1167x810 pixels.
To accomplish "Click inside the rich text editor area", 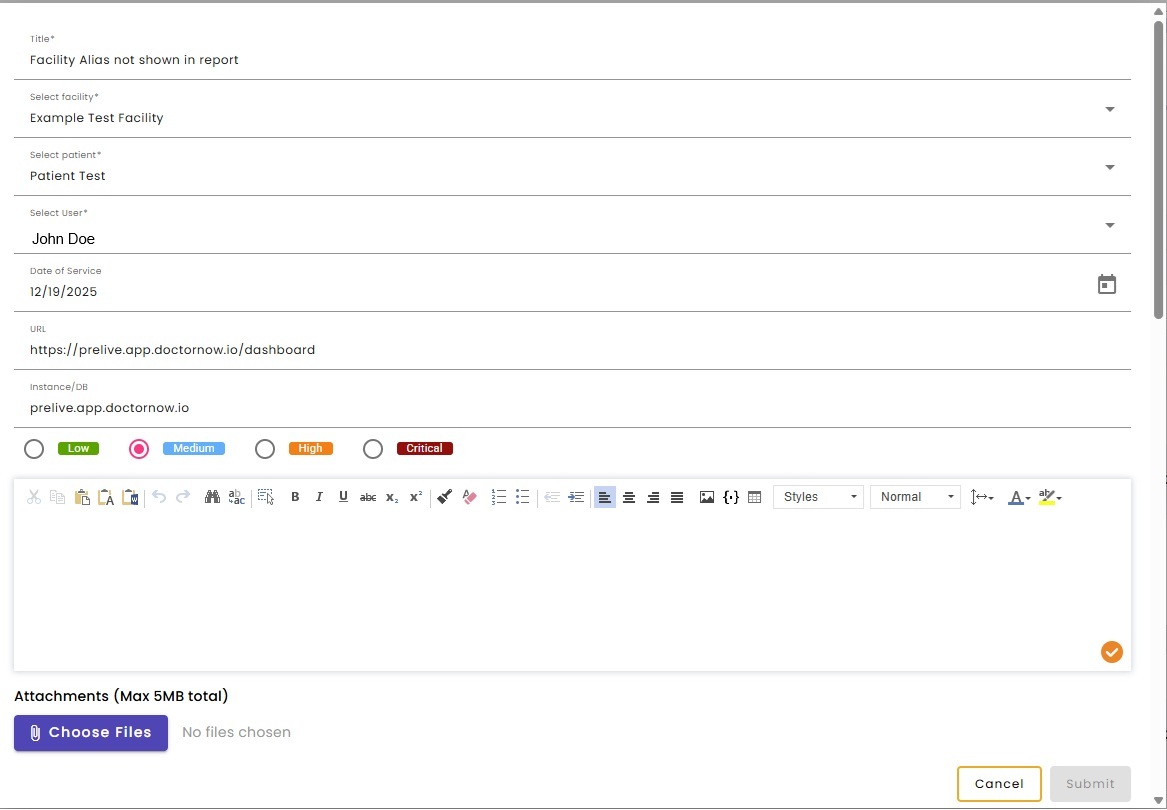I will pos(572,592).
